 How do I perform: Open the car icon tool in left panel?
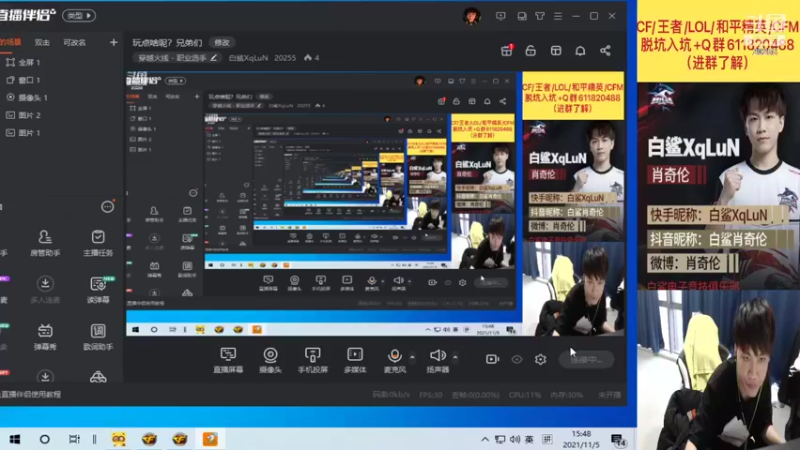(x=98, y=377)
